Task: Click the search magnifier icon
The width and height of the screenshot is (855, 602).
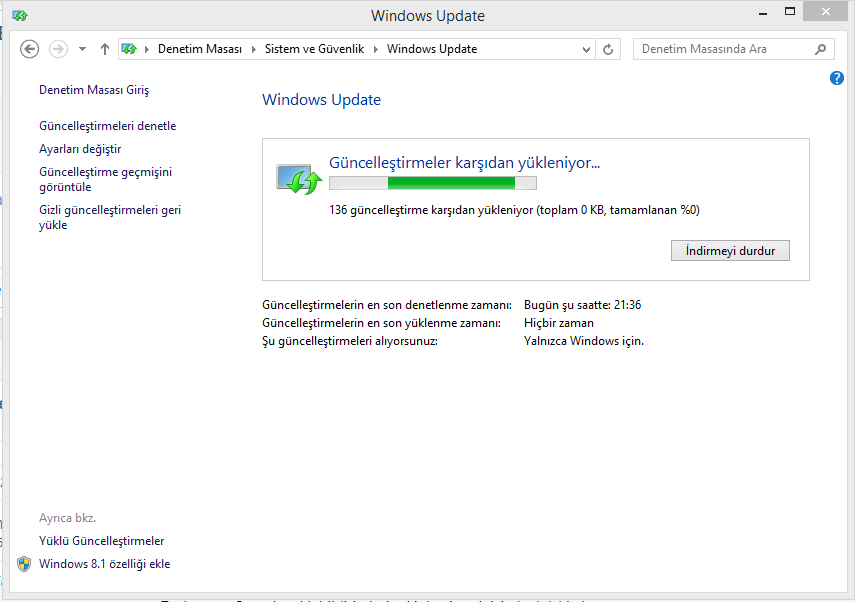Action: [821, 49]
